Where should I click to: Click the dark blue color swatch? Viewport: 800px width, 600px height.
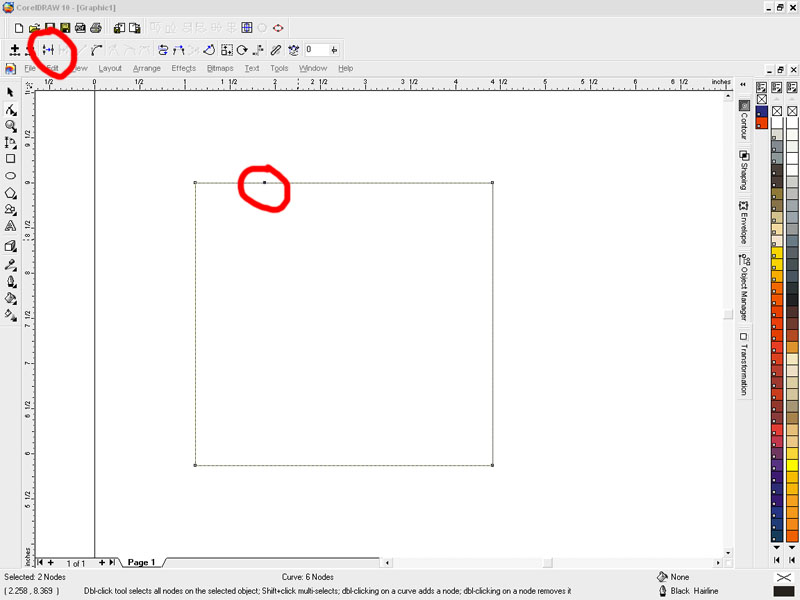tap(762, 112)
